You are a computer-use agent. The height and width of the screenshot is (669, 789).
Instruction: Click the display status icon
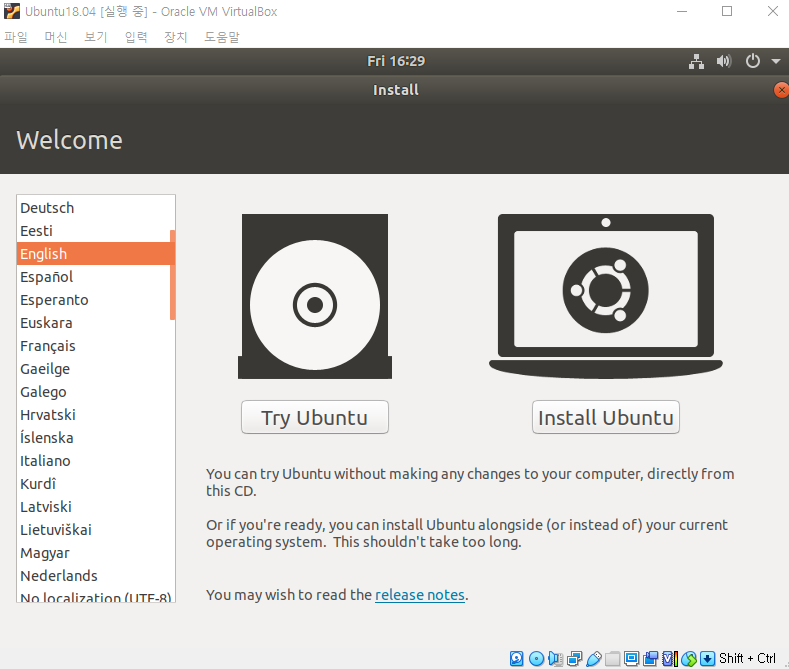(x=632, y=658)
